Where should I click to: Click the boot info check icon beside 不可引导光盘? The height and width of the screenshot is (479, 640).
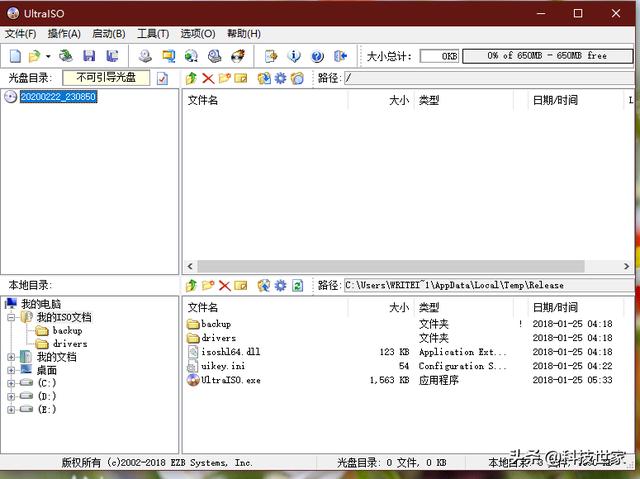tap(162, 78)
